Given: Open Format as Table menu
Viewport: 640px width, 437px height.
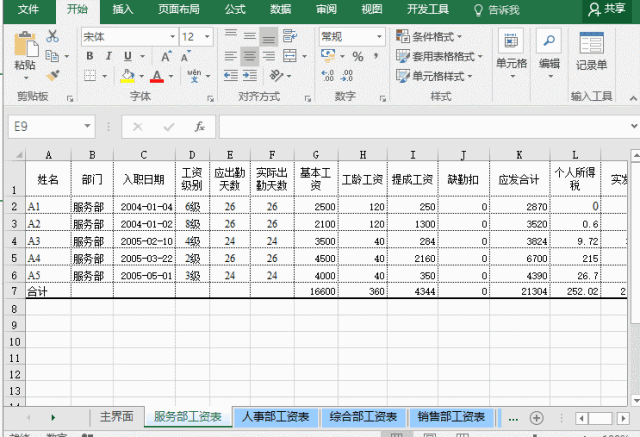Looking at the screenshot, I should coord(439,56).
